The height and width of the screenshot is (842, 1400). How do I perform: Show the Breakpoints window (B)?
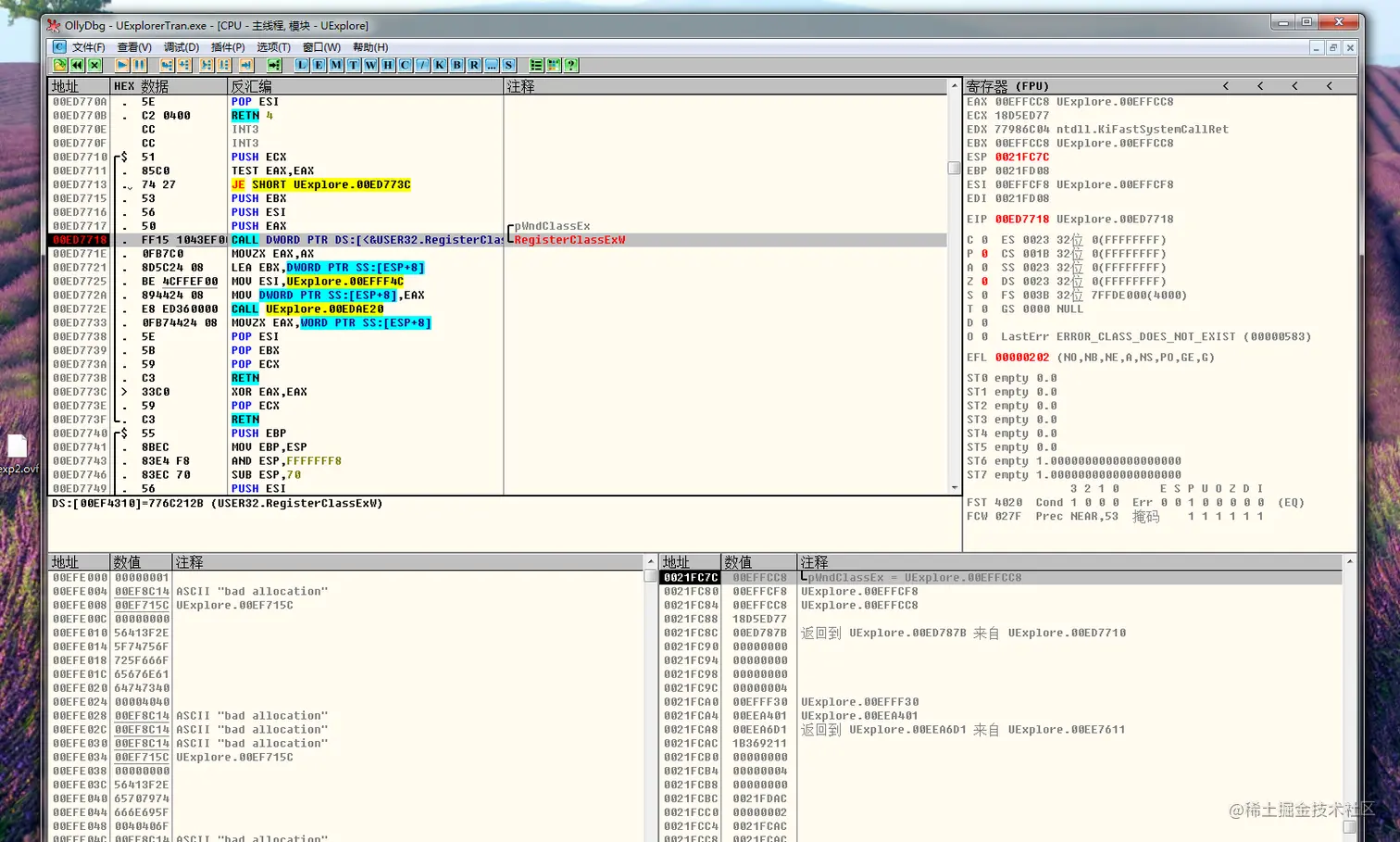click(x=457, y=65)
